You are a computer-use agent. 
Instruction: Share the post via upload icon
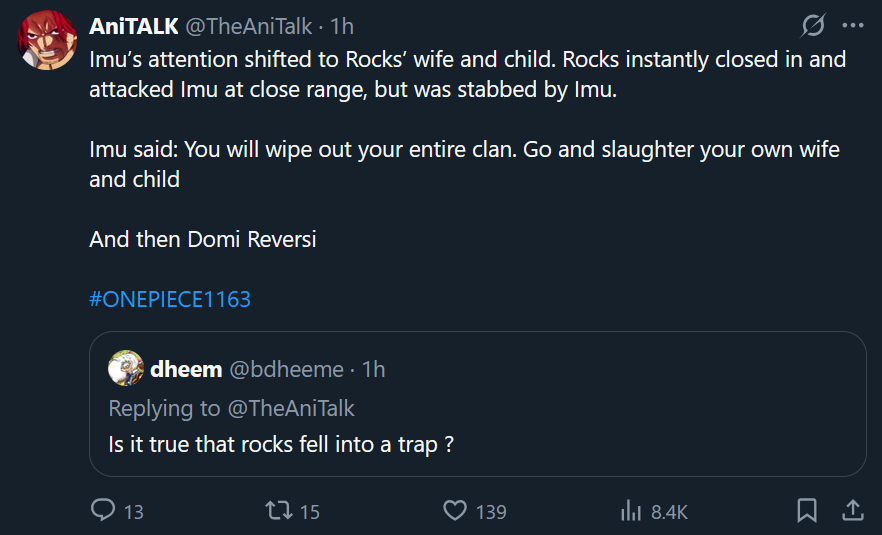pos(852,511)
